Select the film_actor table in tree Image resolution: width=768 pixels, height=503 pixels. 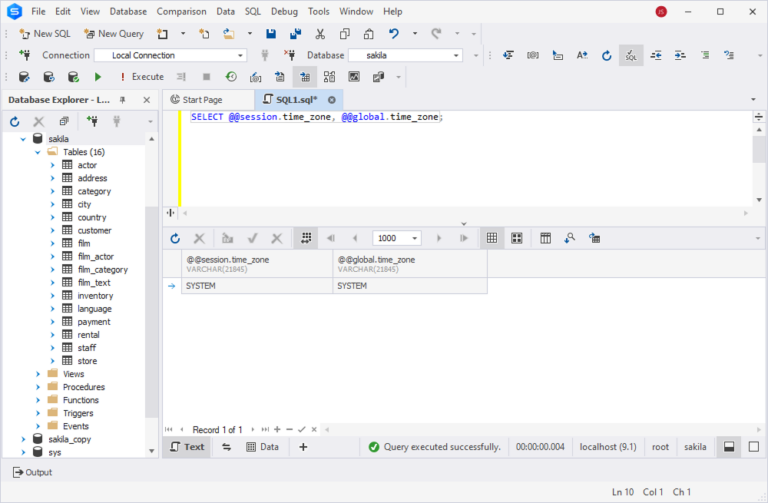point(95,256)
